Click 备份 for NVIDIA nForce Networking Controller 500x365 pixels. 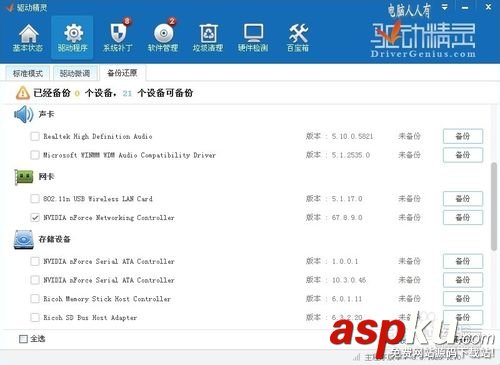463,218
